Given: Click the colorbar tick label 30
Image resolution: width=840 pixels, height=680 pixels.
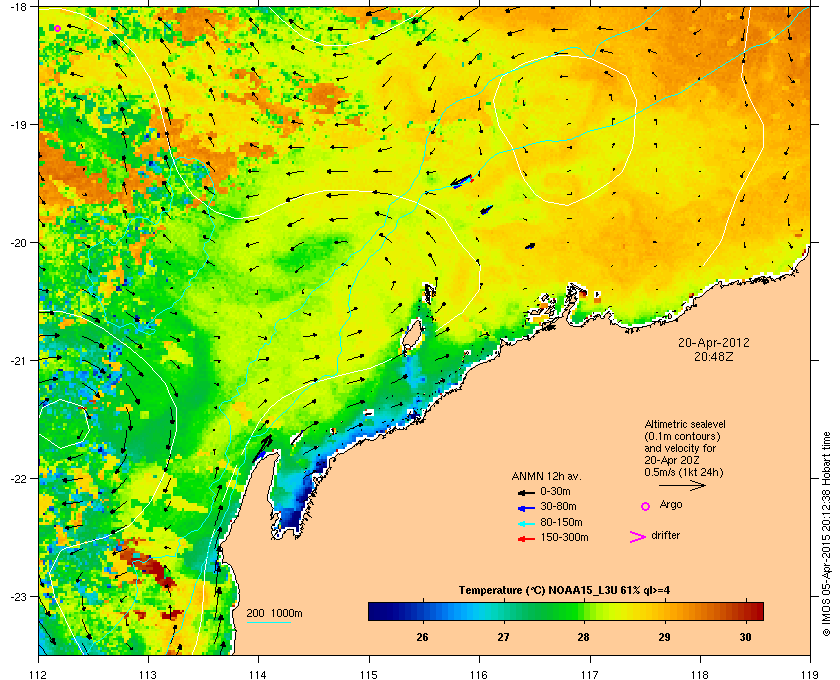Looking at the screenshot, I should click(x=745, y=637).
